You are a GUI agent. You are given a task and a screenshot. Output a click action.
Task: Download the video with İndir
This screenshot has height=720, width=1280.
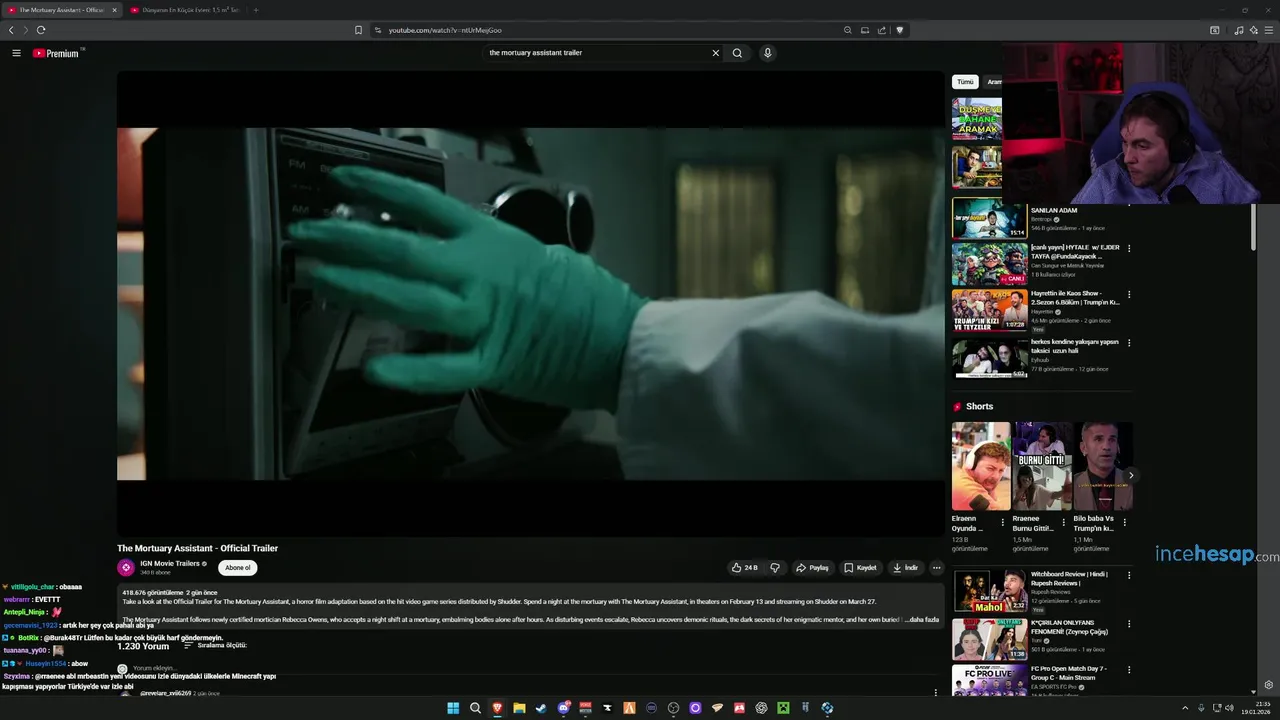pos(906,567)
